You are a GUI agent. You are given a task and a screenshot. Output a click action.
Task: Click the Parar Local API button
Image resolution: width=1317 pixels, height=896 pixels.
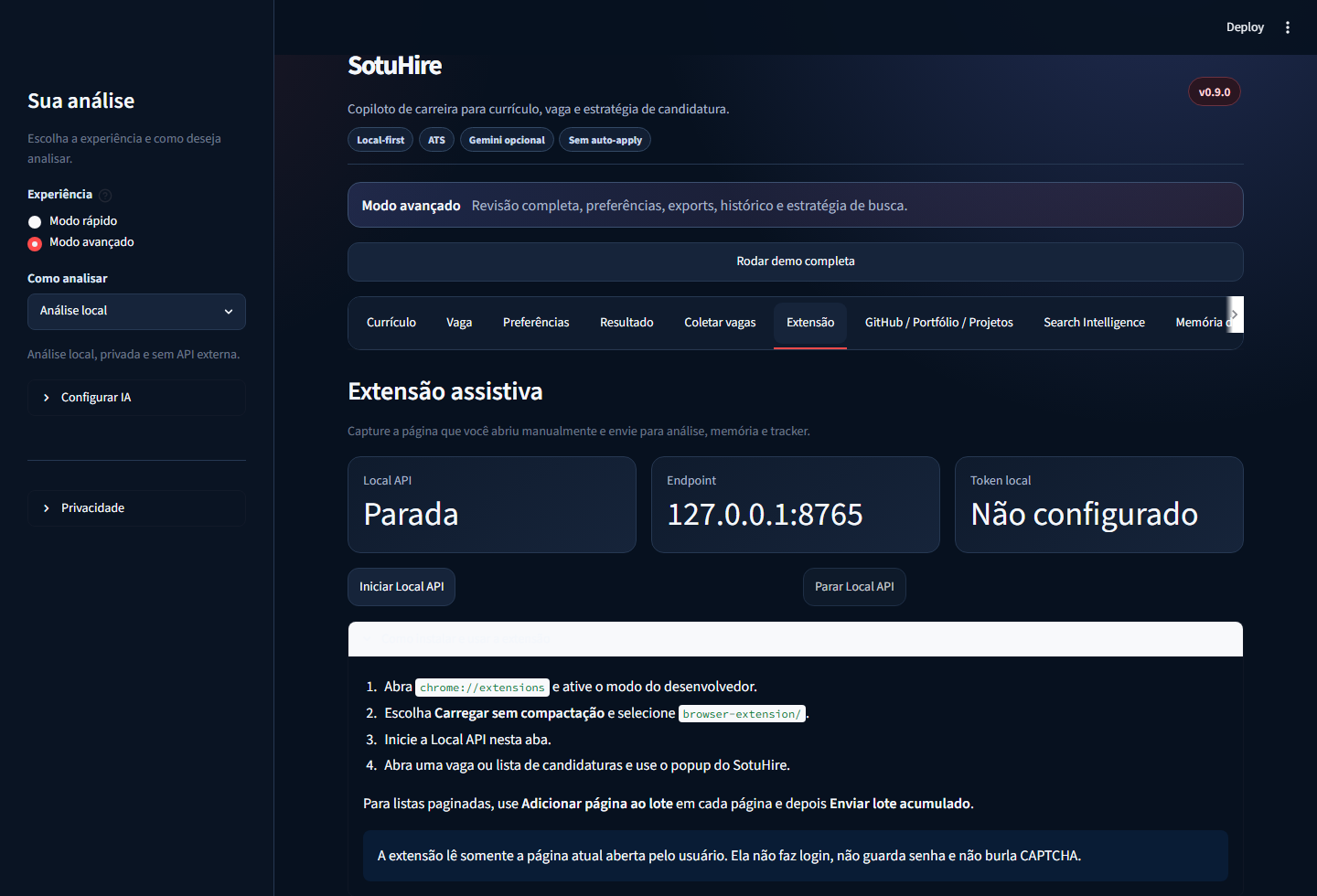pyautogui.click(x=854, y=587)
